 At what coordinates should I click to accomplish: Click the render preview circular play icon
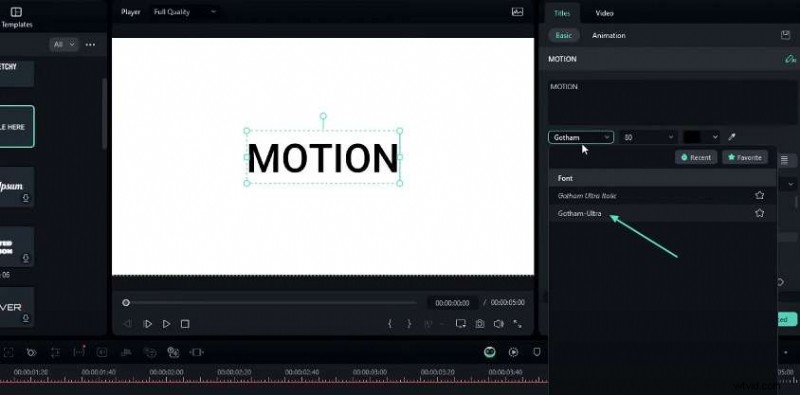click(x=513, y=352)
